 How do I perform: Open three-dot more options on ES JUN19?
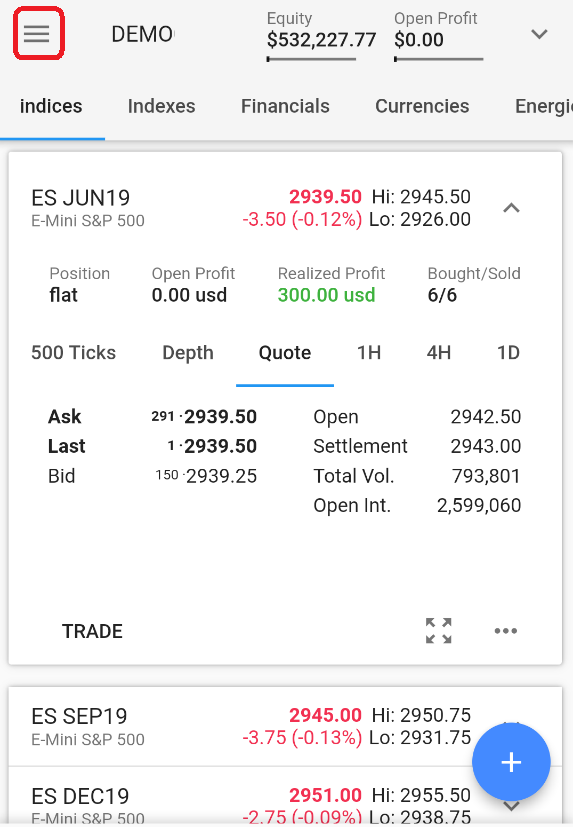[505, 631]
